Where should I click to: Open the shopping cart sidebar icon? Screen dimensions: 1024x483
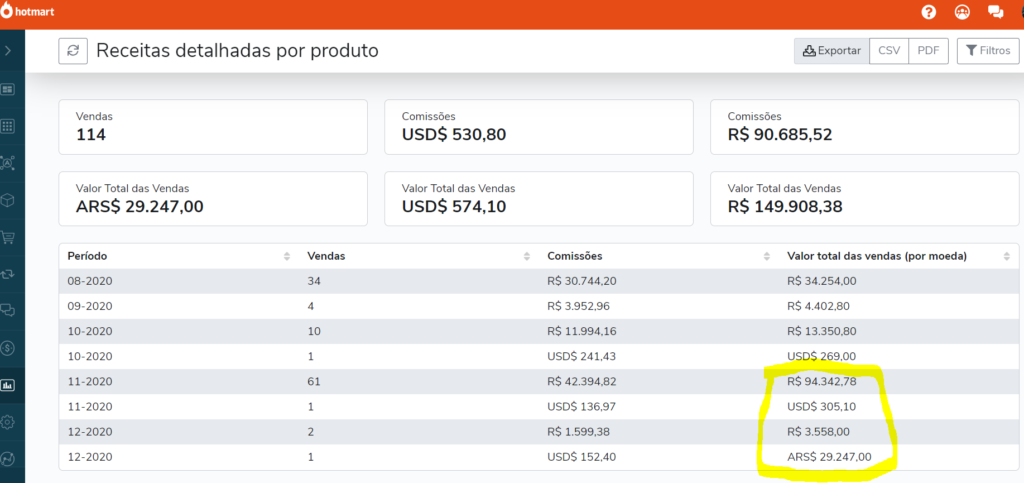point(8,237)
